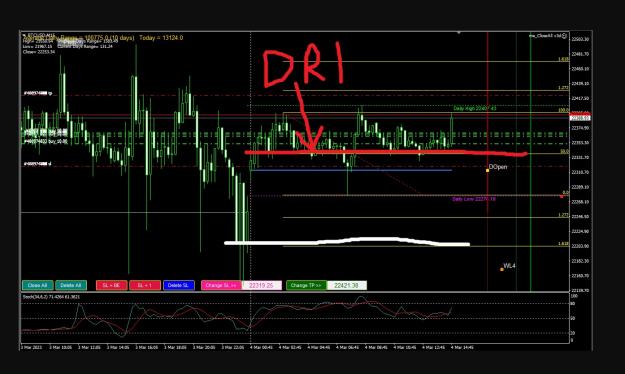Click the Today = 13124.0 range text

pos(161,38)
